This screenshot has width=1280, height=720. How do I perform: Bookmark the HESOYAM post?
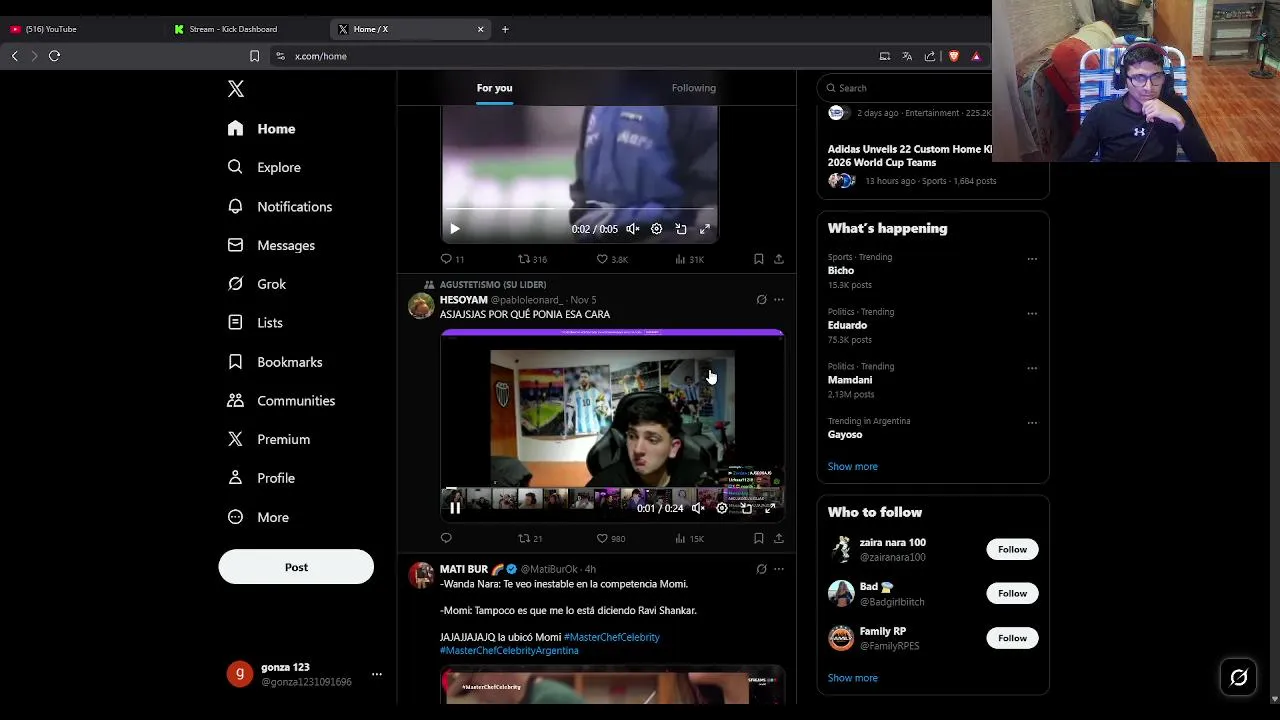pyautogui.click(x=759, y=538)
